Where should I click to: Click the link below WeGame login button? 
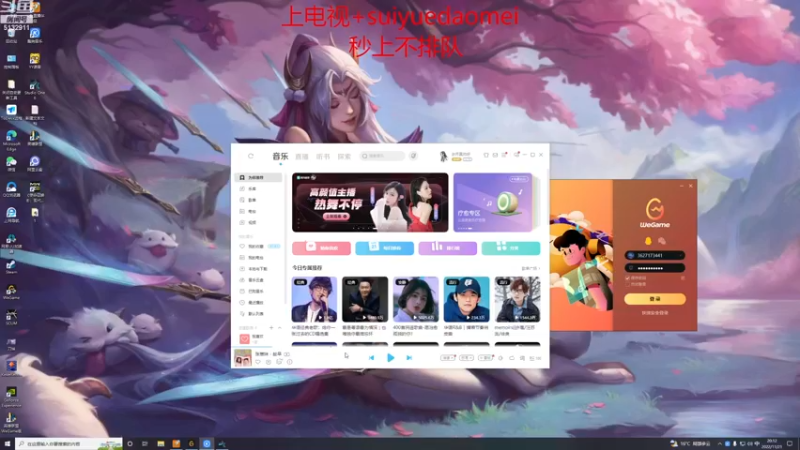click(655, 313)
